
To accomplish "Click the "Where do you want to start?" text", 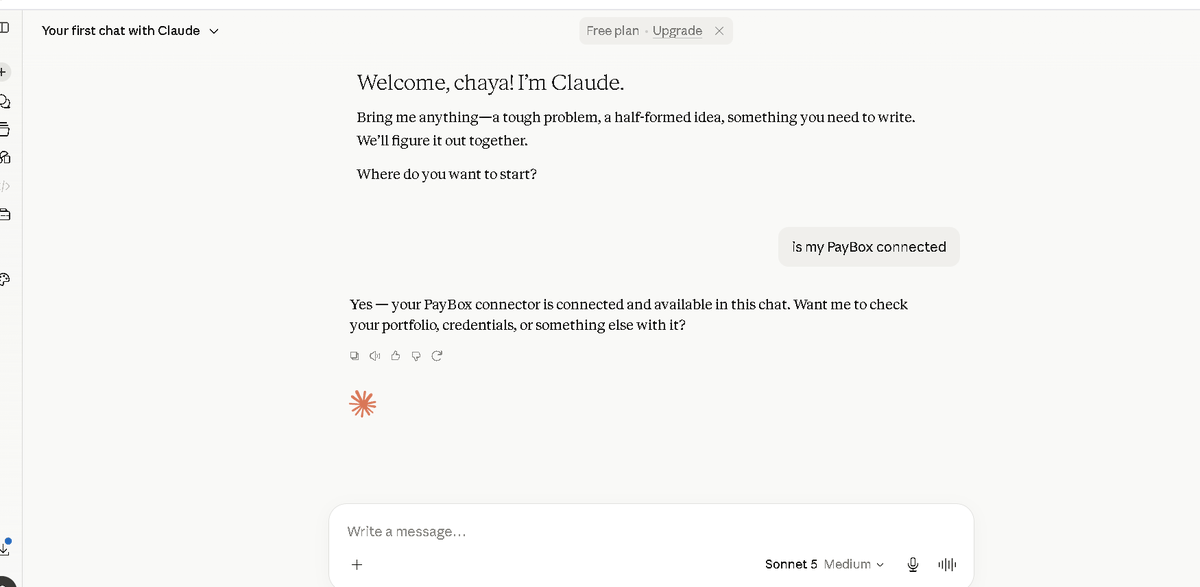I will tap(447, 174).
